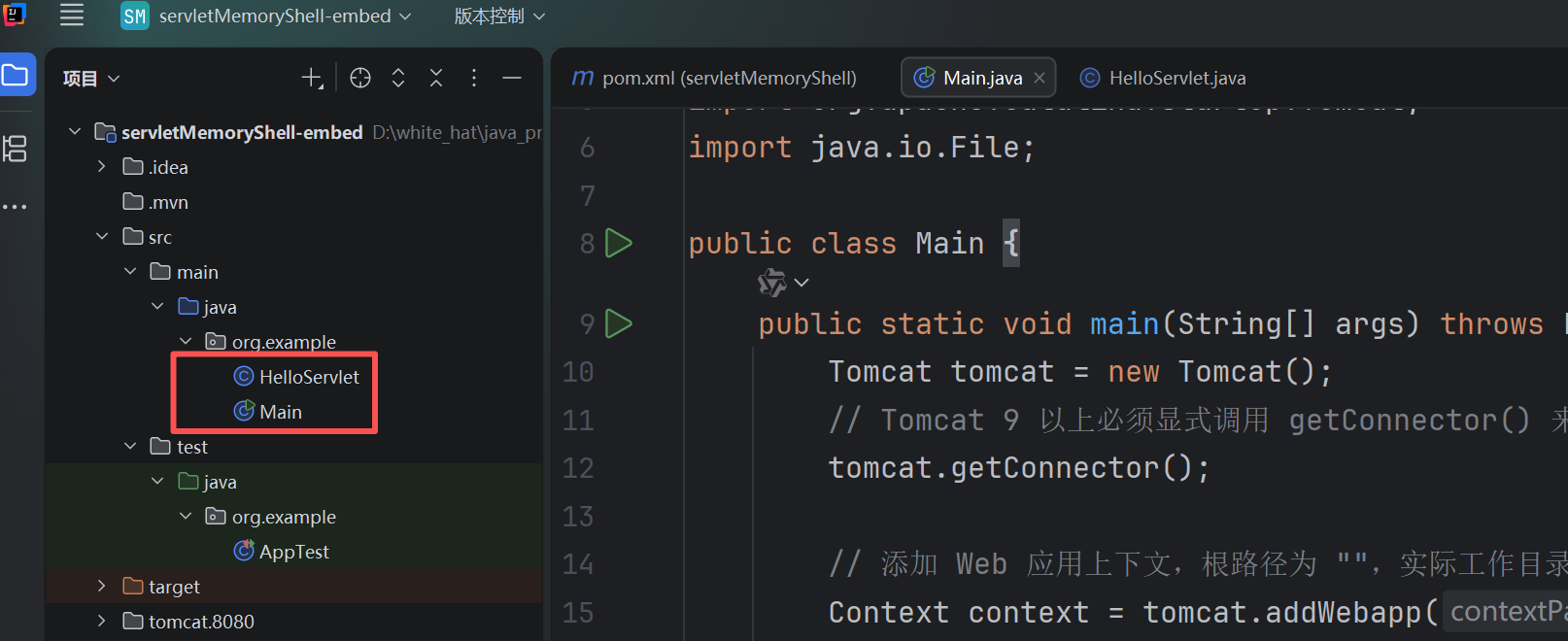Click the contextPath parameter hint
This screenshot has height=641, width=1568.
tap(1508, 612)
